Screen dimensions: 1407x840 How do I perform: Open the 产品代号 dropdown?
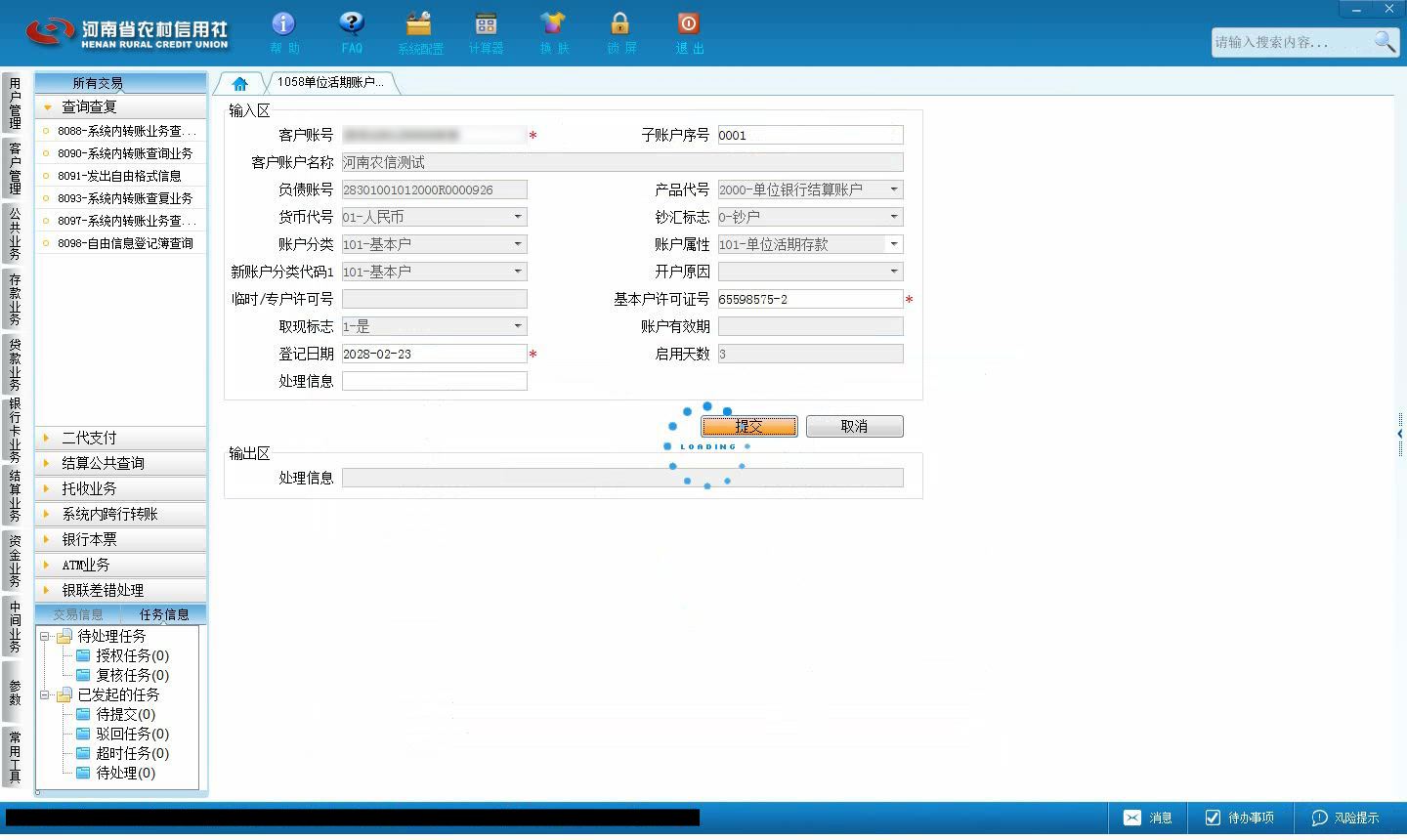893,189
